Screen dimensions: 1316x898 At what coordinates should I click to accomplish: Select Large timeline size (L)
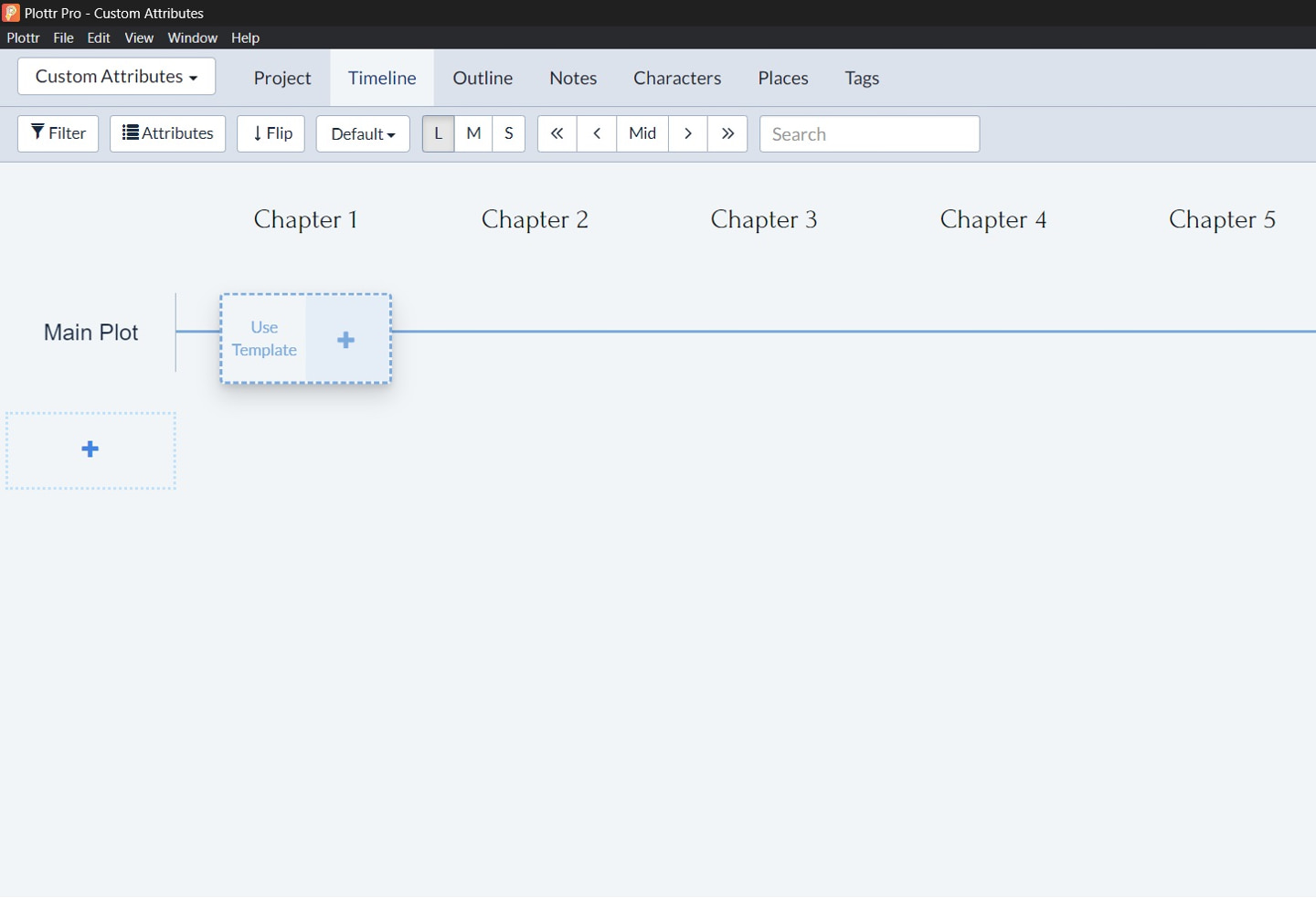439,133
